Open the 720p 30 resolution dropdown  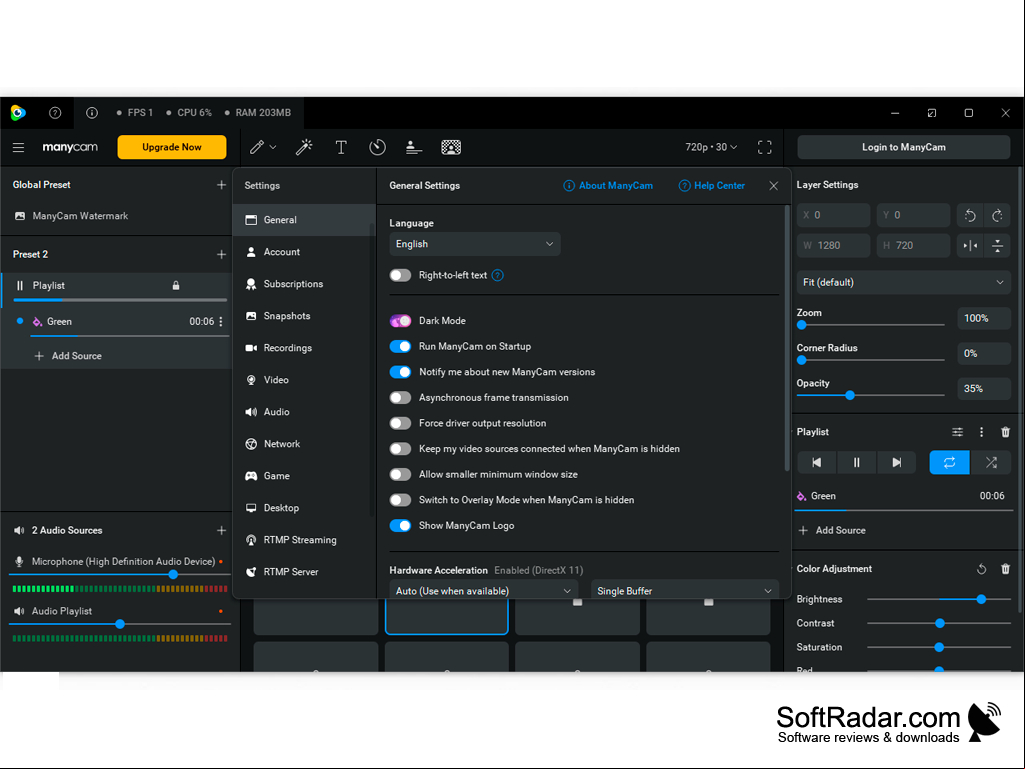[x=711, y=147]
